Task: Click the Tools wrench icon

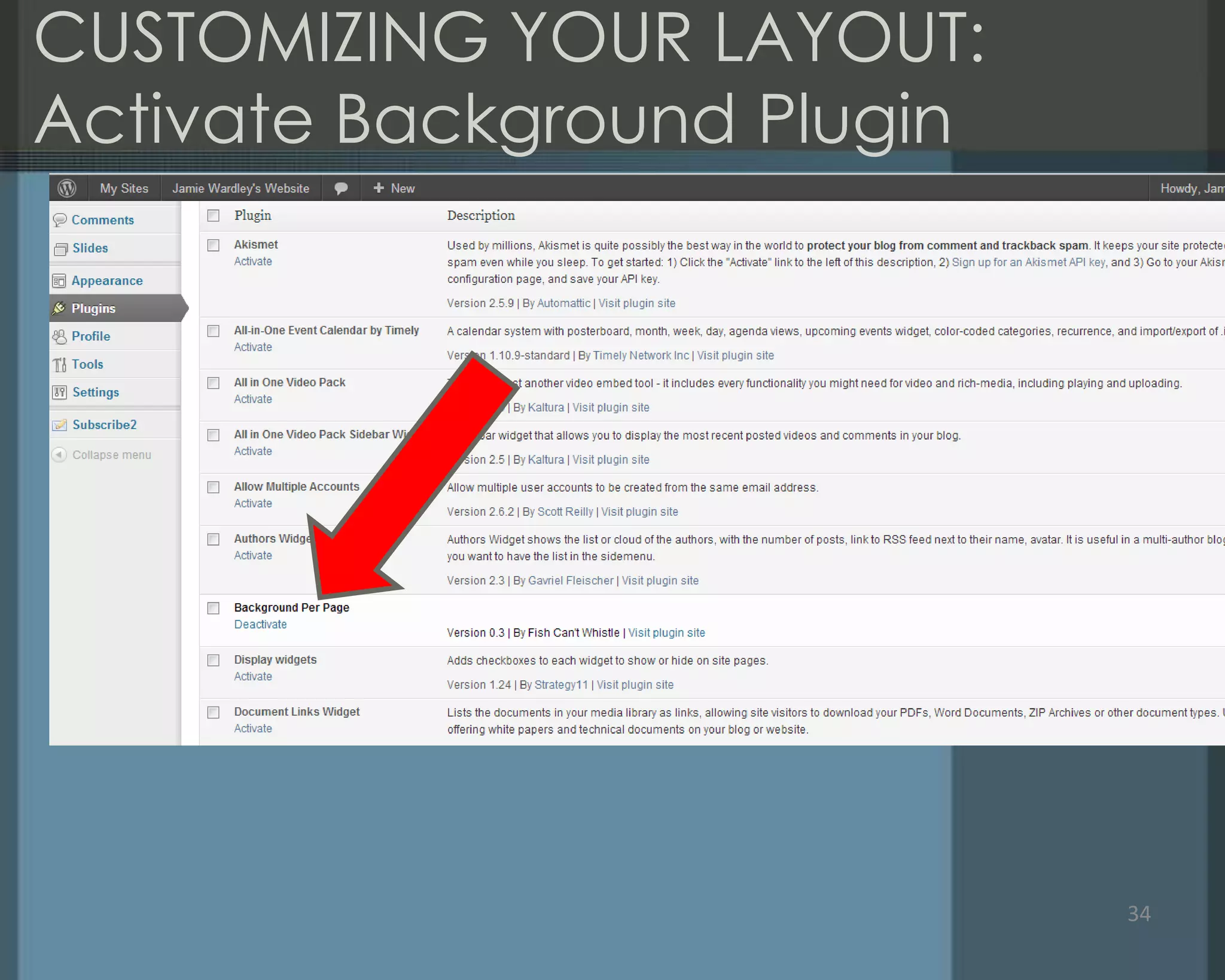Action: click(x=59, y=364)
